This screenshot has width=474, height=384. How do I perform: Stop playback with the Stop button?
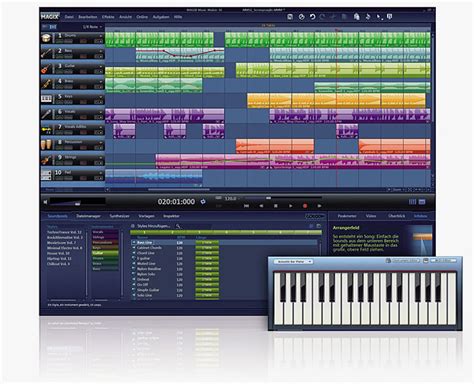[276, 206]
